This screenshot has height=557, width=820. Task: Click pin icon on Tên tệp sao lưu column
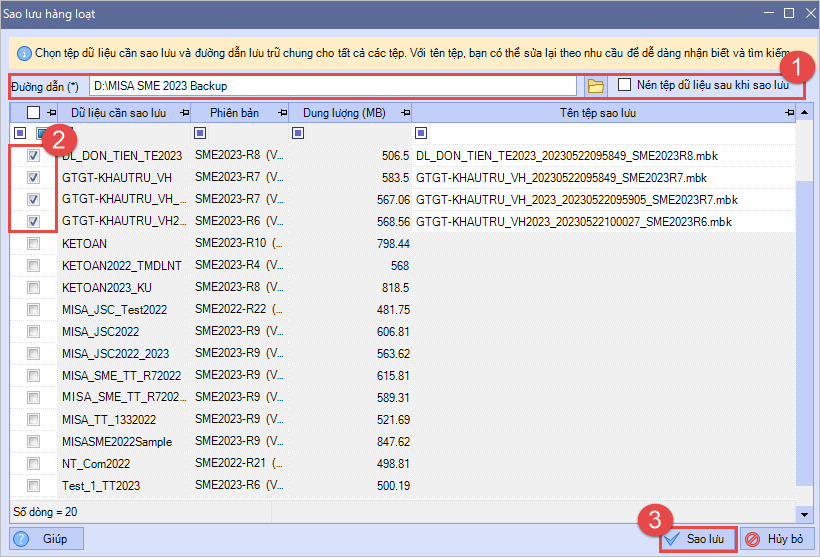click(790, 113)
